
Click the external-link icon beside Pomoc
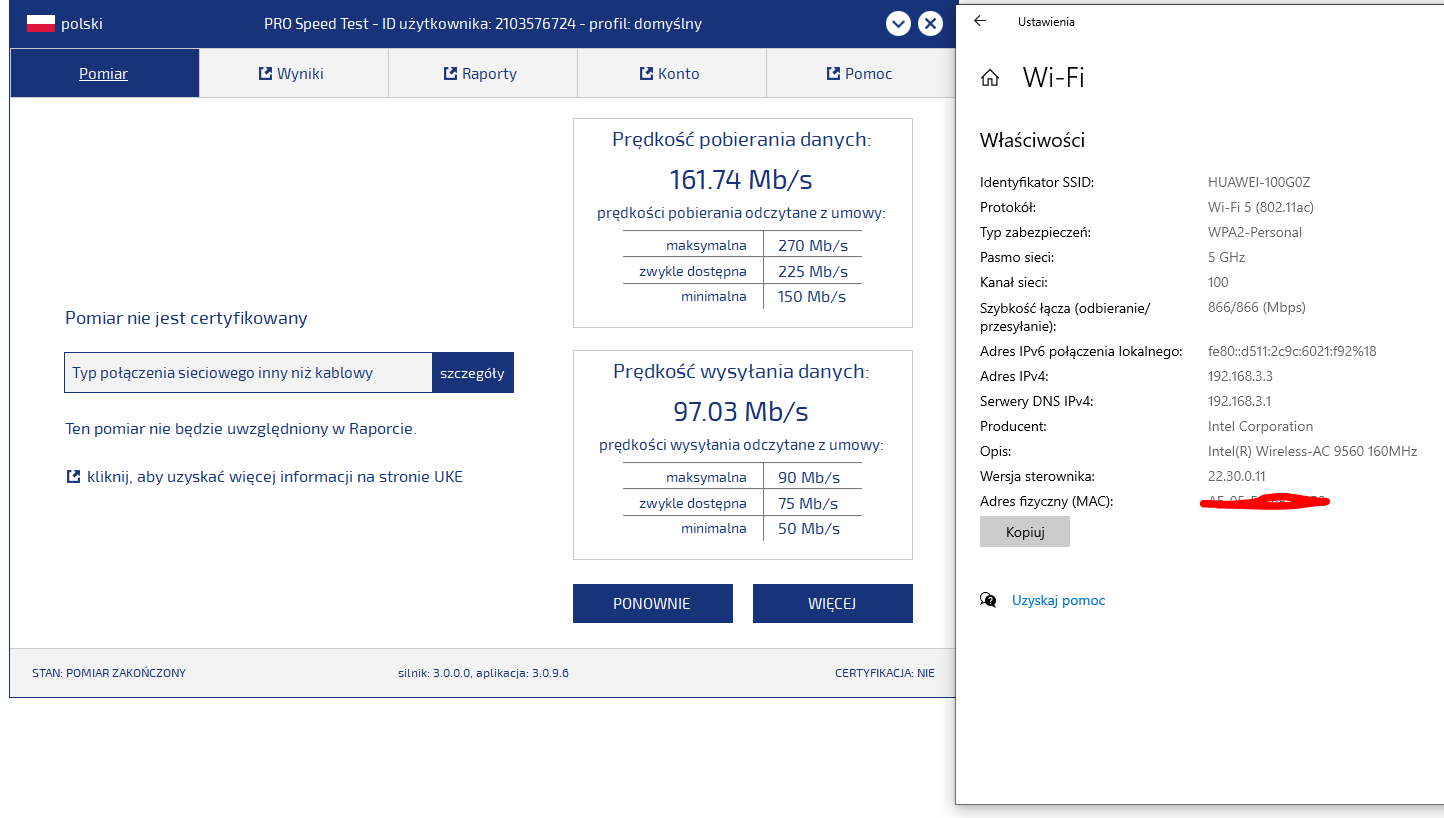[833, 73]
